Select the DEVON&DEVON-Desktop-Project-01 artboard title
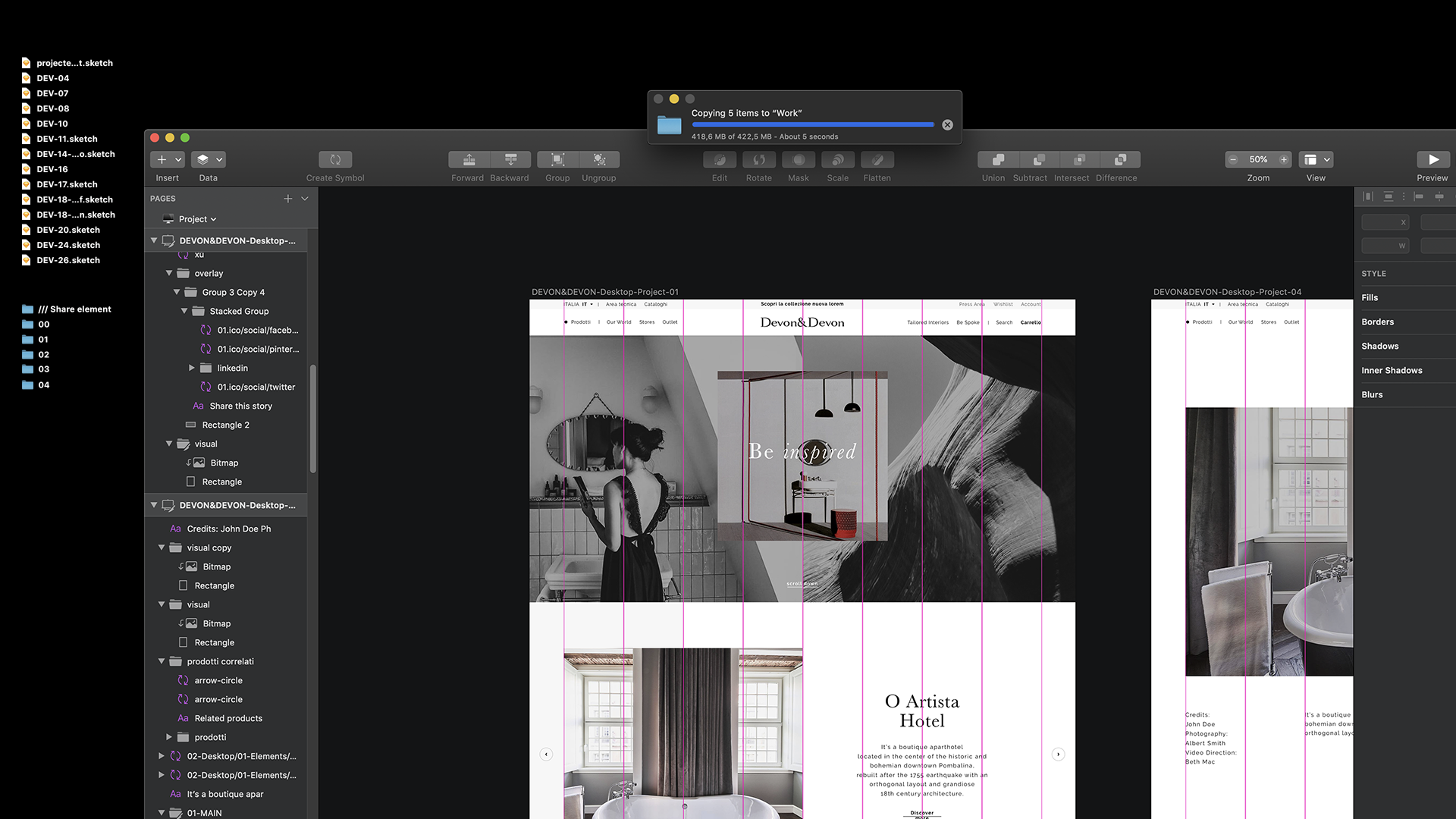Image resolution: width=1456 pixels, height=819 pixels. point(605,292)
